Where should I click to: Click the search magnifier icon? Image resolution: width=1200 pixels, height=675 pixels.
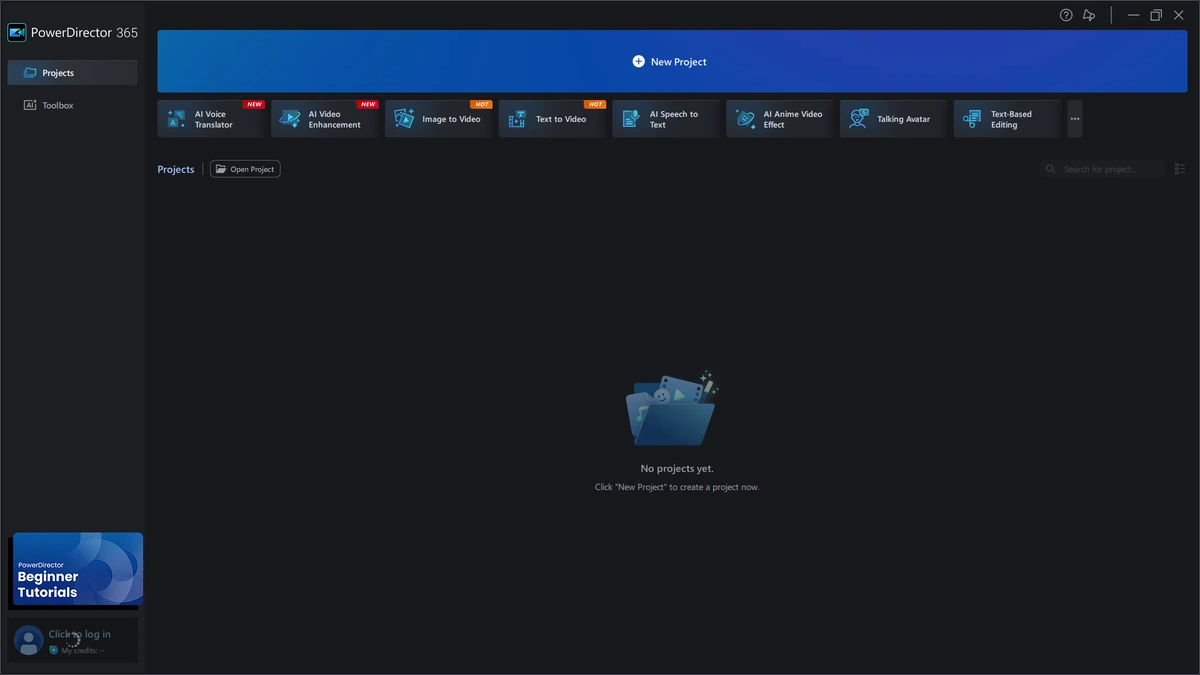[1051, 169]
